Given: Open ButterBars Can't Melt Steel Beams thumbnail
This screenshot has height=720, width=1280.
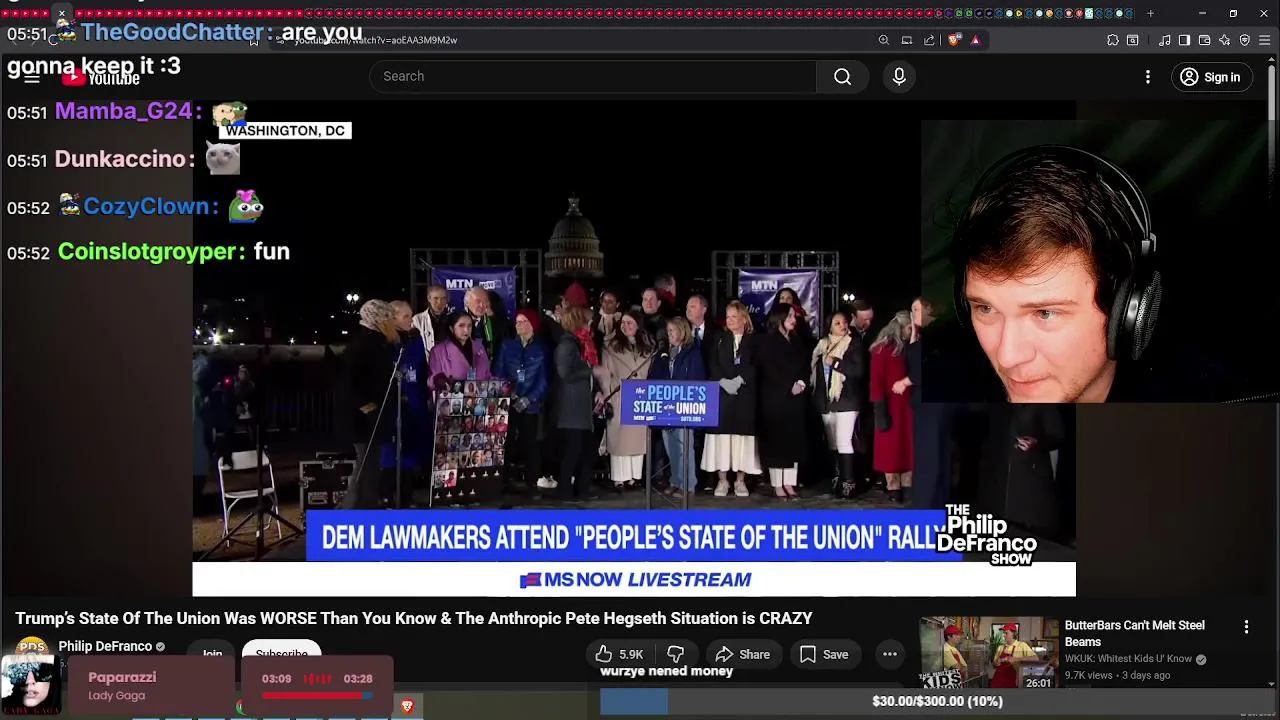Looking at the screenshot, I should pos(989,653).
